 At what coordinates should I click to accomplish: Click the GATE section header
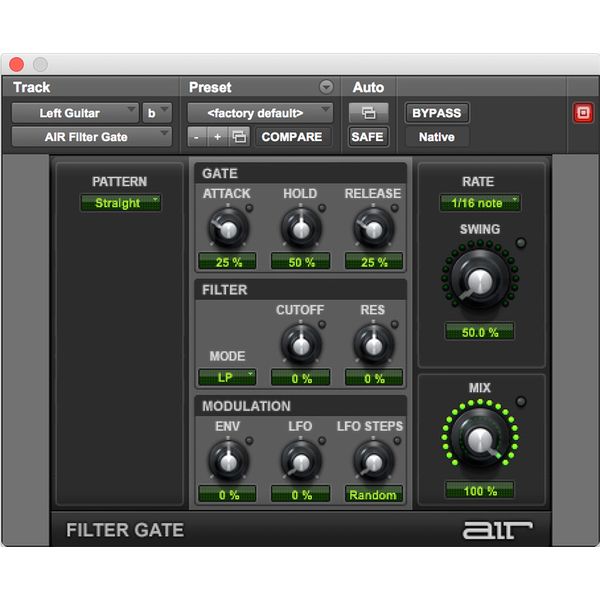coord(300,173)
